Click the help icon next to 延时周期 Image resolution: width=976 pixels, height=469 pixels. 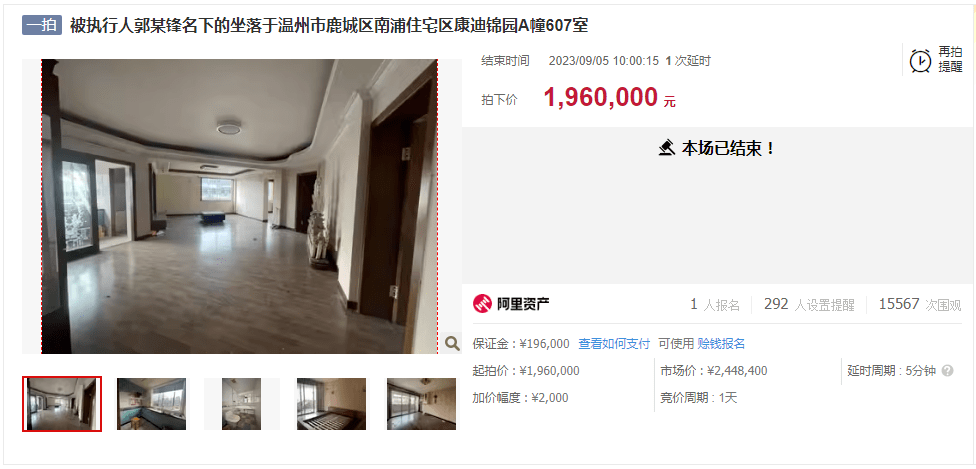point(947,371)
